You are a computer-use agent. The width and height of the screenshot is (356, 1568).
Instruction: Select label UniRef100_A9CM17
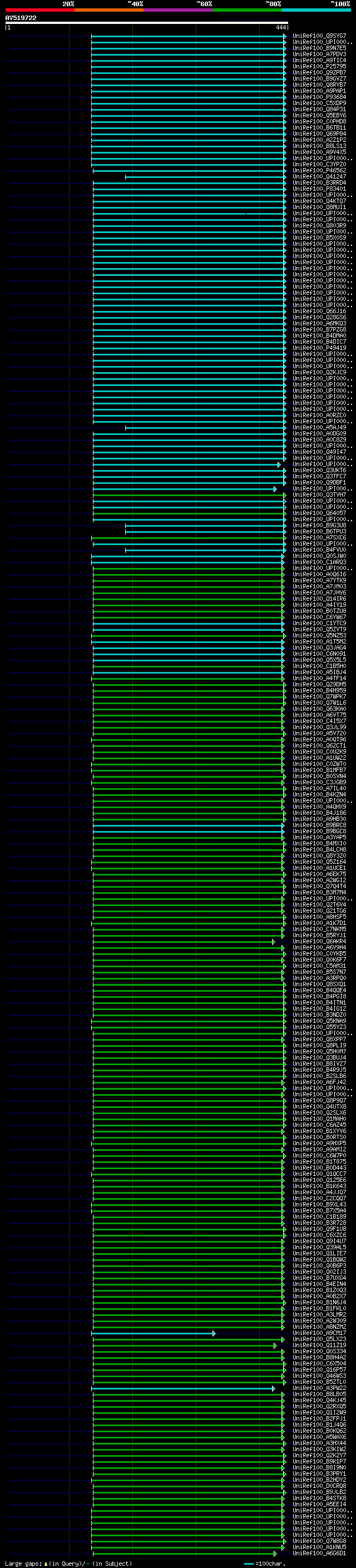tap(319, 1332)
